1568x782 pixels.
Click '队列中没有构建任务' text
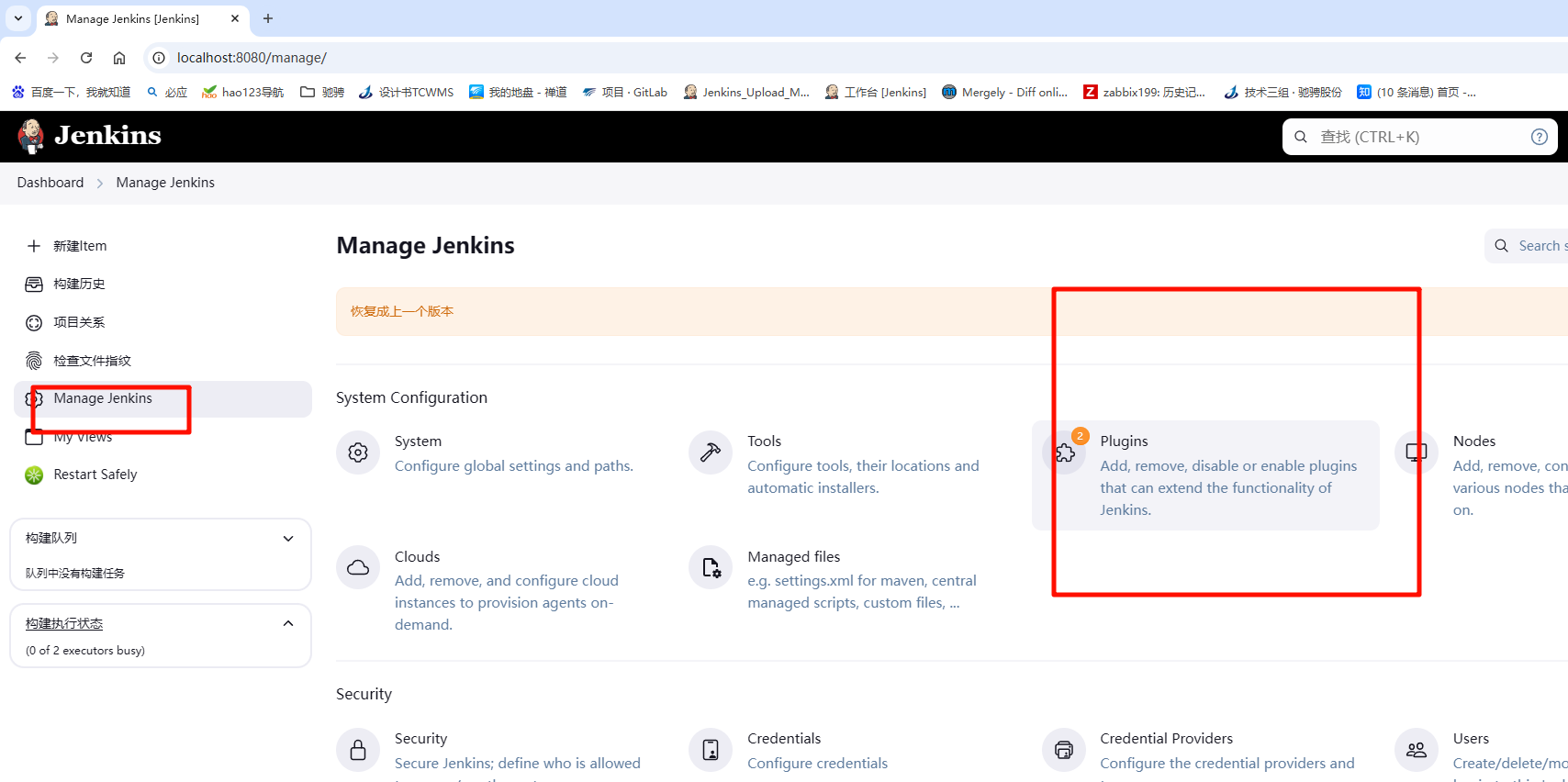(x=75, y=574)
